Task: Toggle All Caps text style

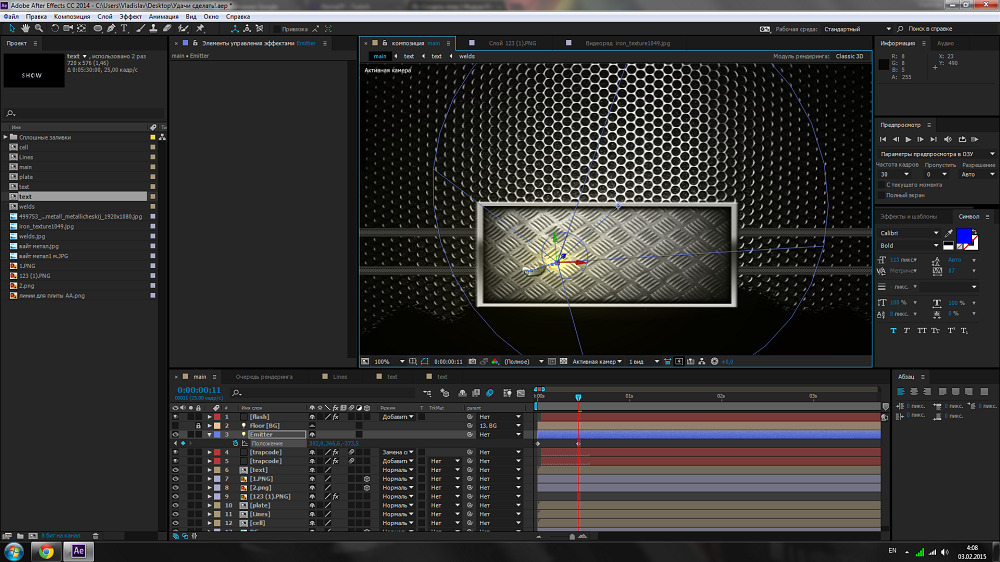Action: click(x=922, y=330)
